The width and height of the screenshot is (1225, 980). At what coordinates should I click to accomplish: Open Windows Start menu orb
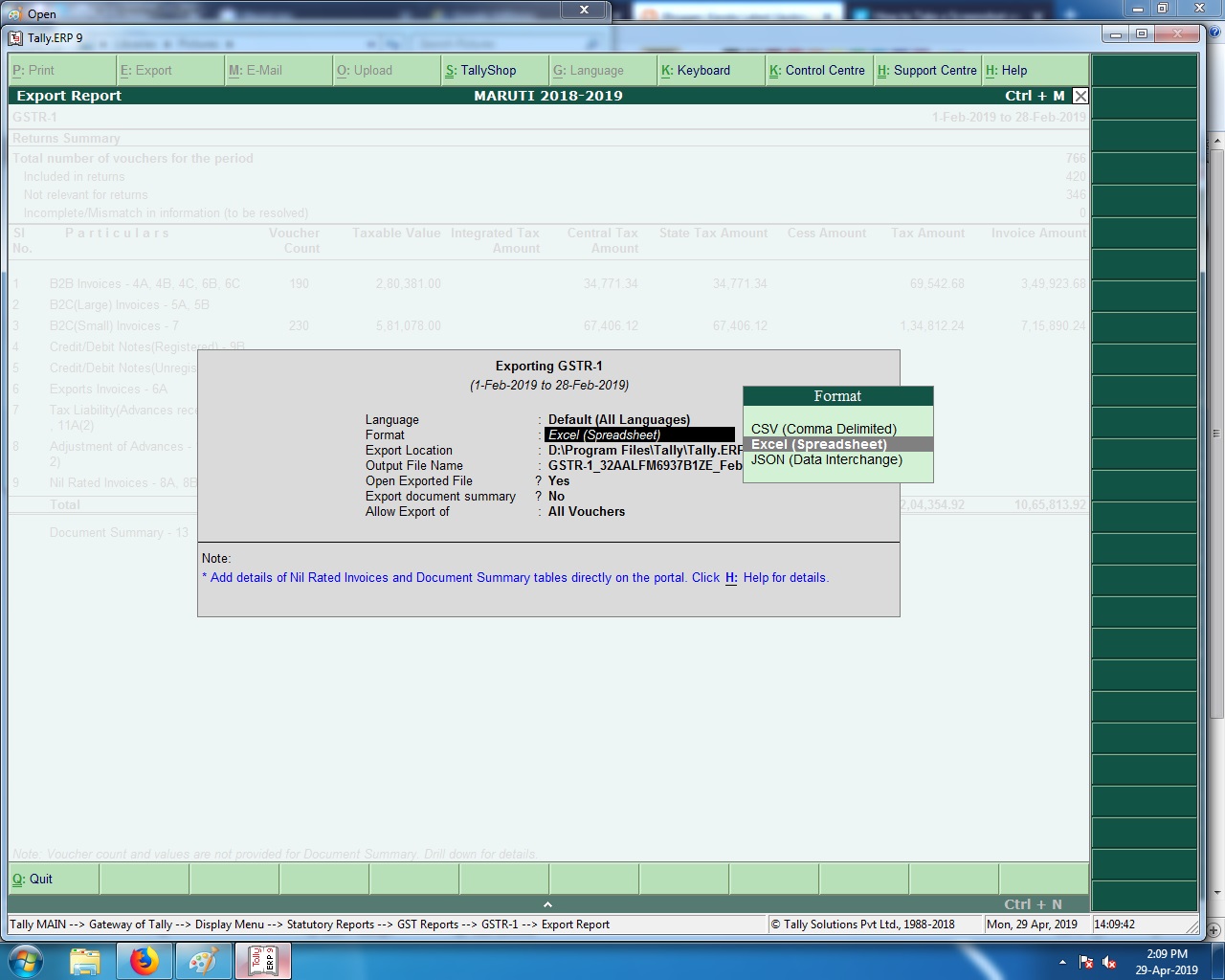(26, 961)
